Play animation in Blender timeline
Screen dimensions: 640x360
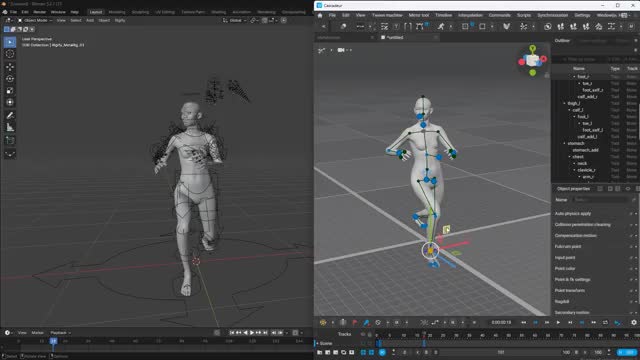[252, 333]
